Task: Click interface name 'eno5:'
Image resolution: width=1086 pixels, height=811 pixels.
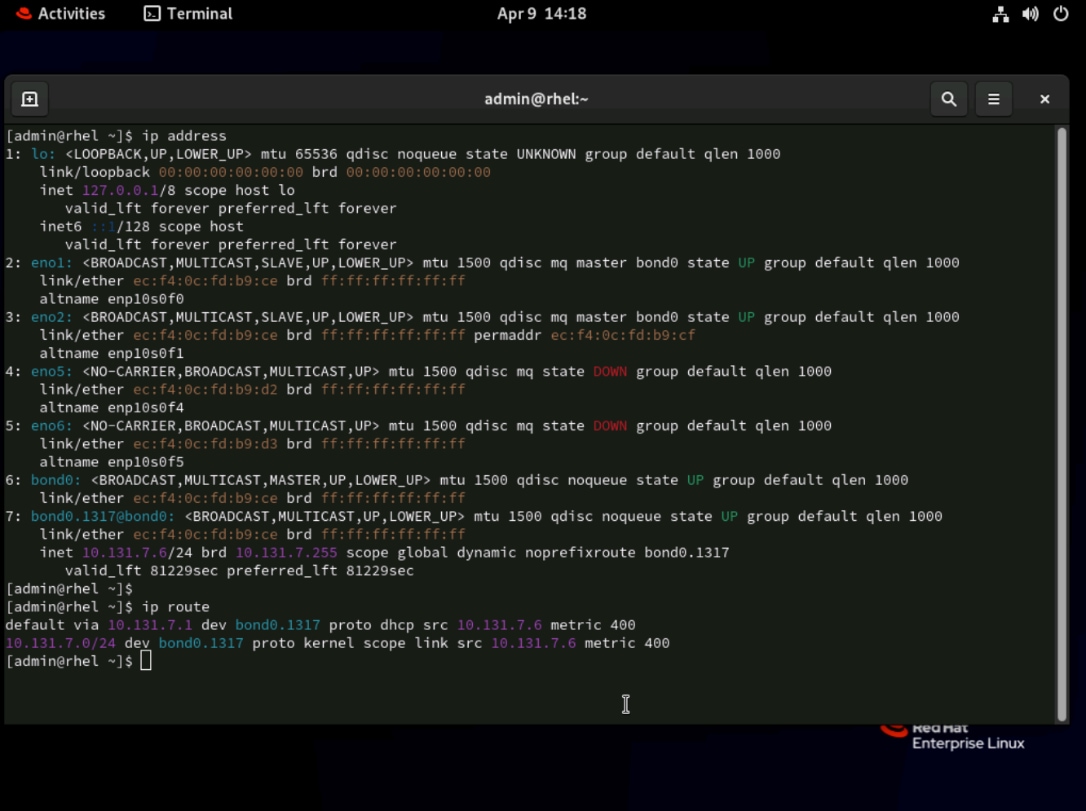Action: pyautogui.click(x=51, y=371)
